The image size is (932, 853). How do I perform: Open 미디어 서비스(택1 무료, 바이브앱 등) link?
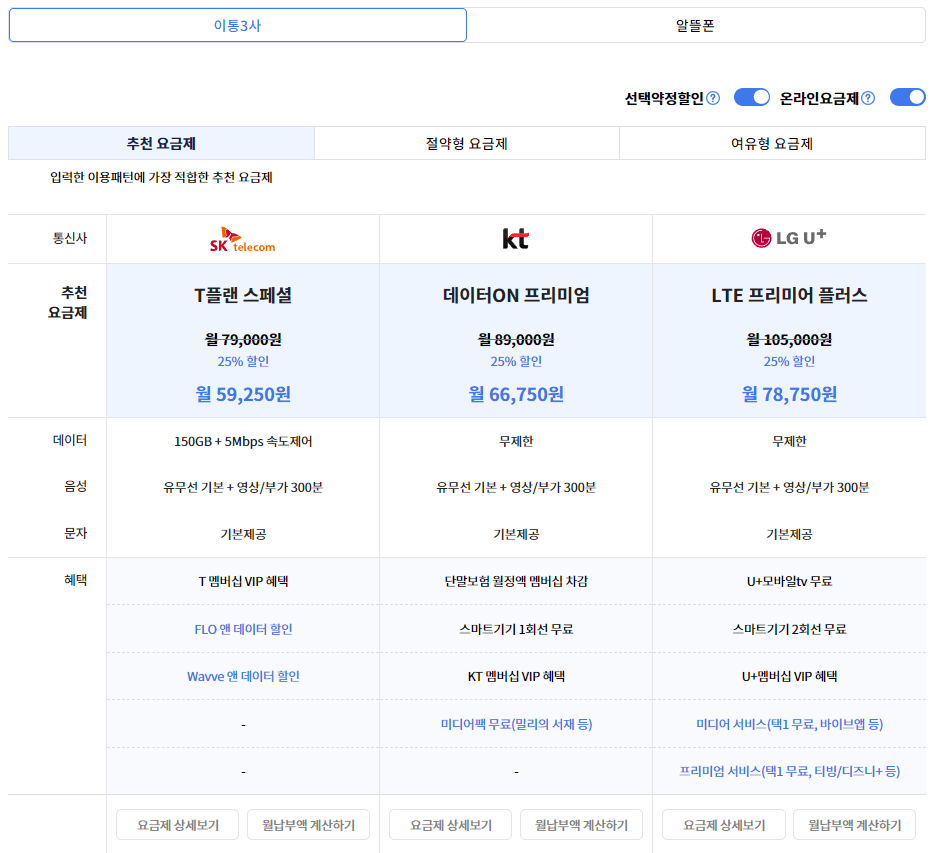click(789, 724)
